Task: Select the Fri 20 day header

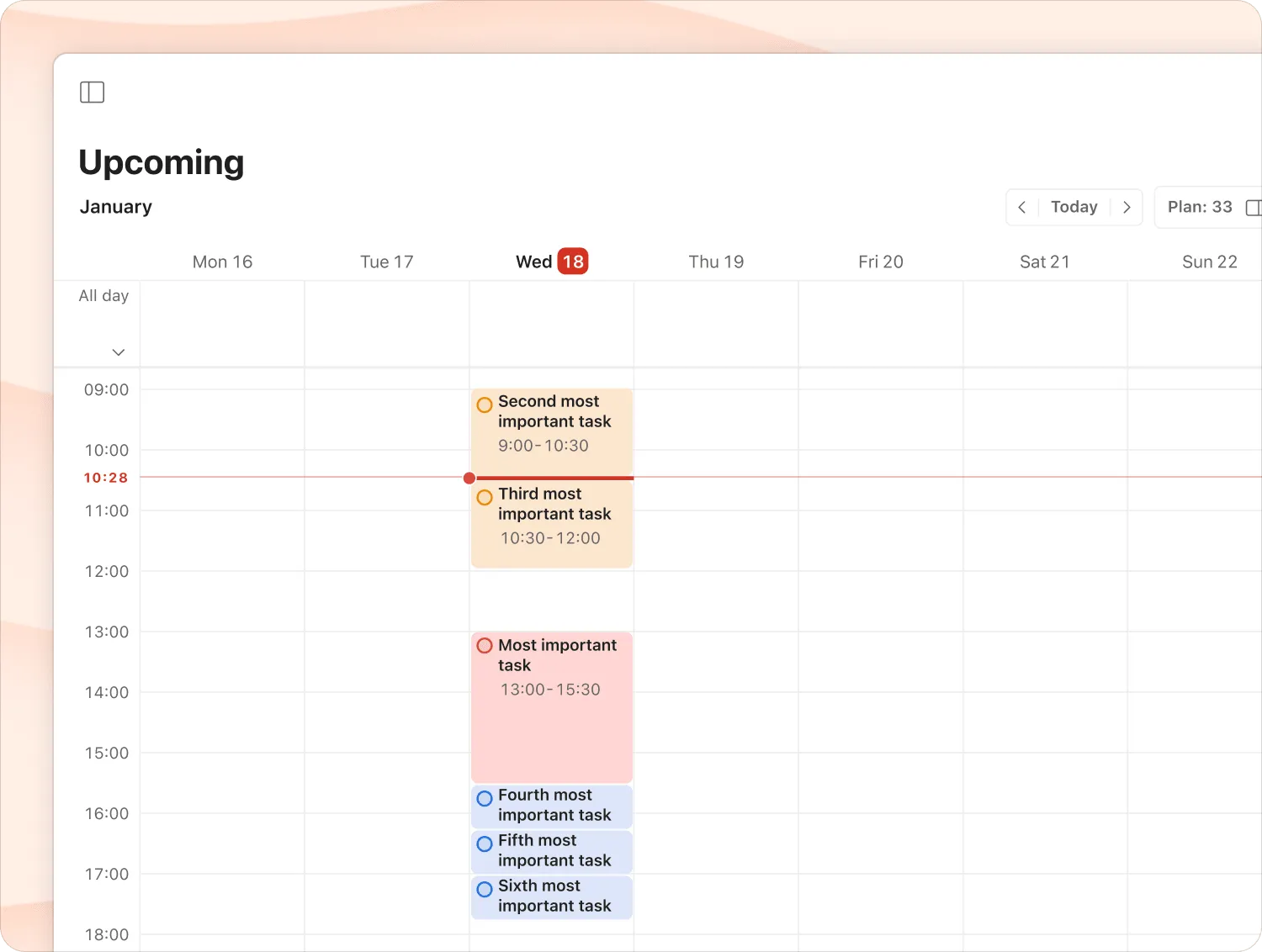Action: point(880,262)
